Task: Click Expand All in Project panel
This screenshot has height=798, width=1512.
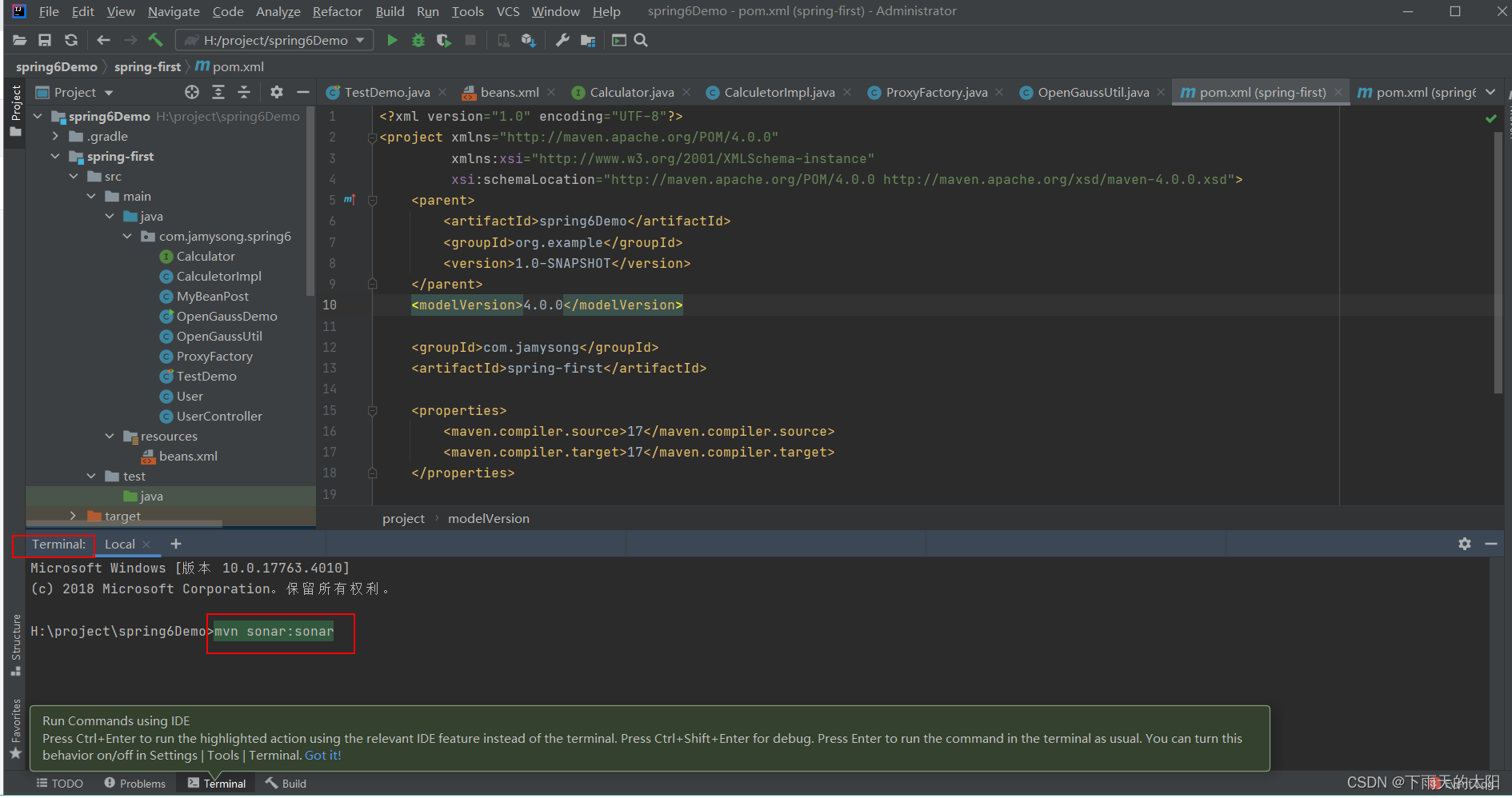Action: [218, 92]
